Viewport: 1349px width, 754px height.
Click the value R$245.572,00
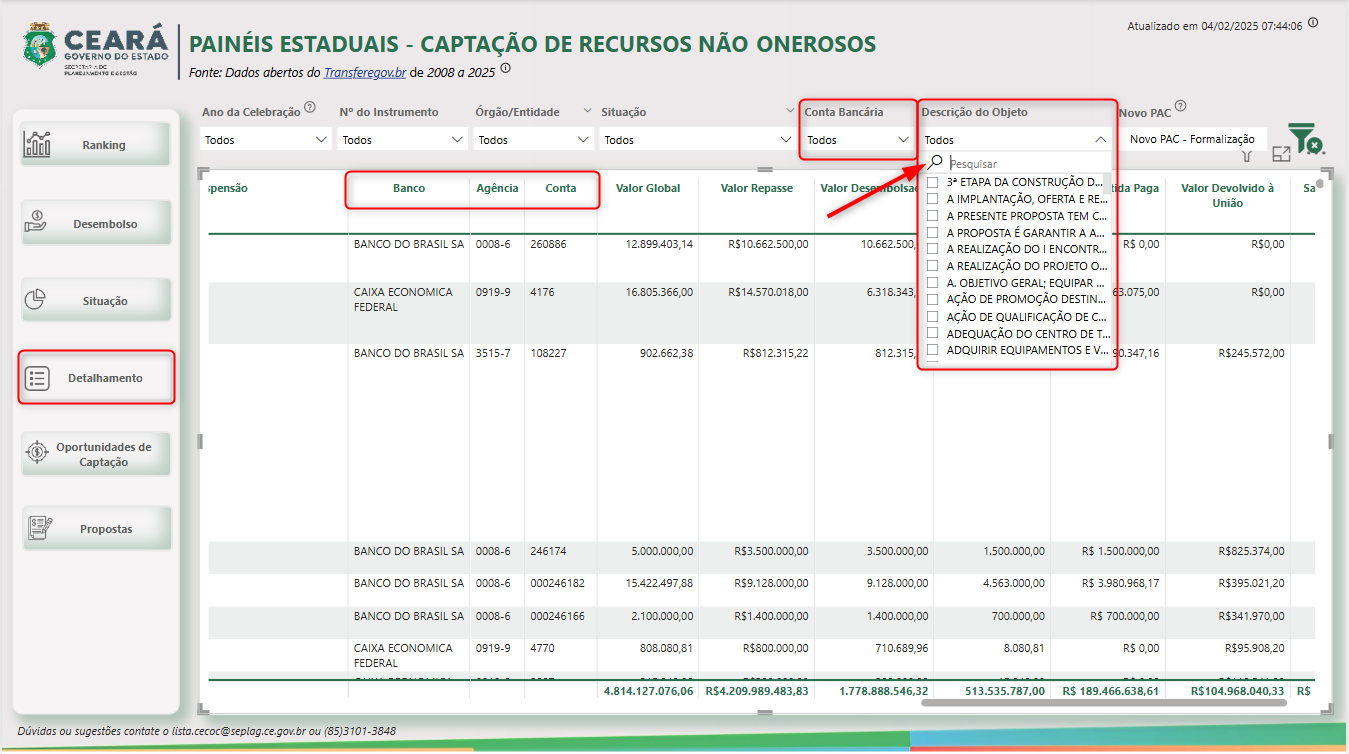(x=1252, y=353)
